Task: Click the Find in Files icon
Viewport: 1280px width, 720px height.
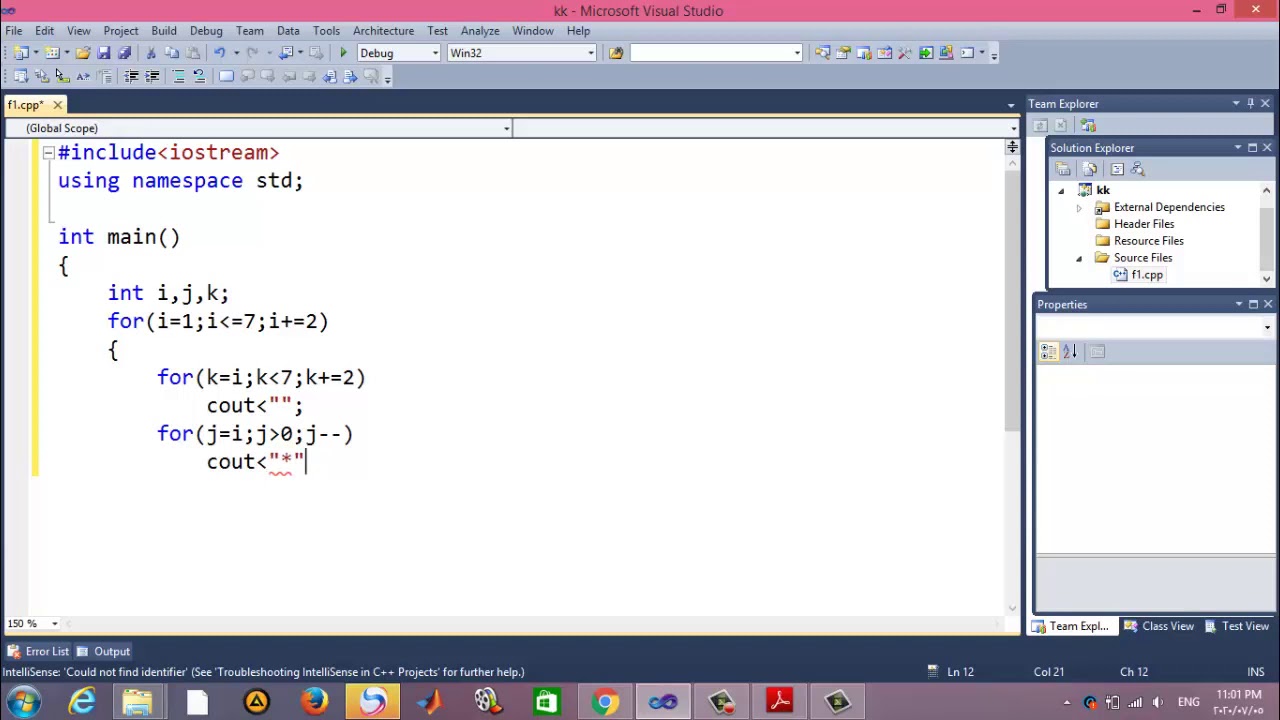Action: tap(615, 53)
